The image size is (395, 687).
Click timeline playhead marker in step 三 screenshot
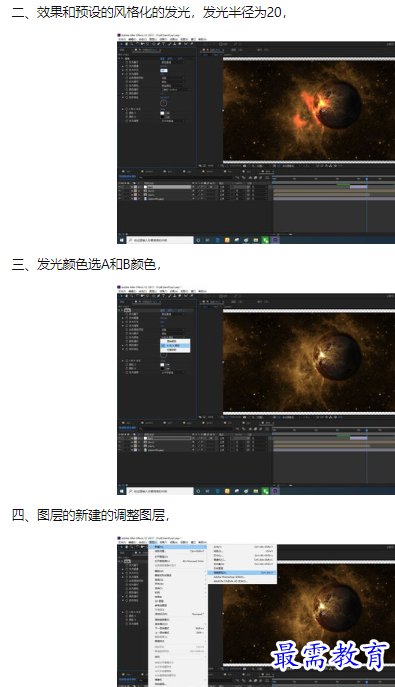367,431
